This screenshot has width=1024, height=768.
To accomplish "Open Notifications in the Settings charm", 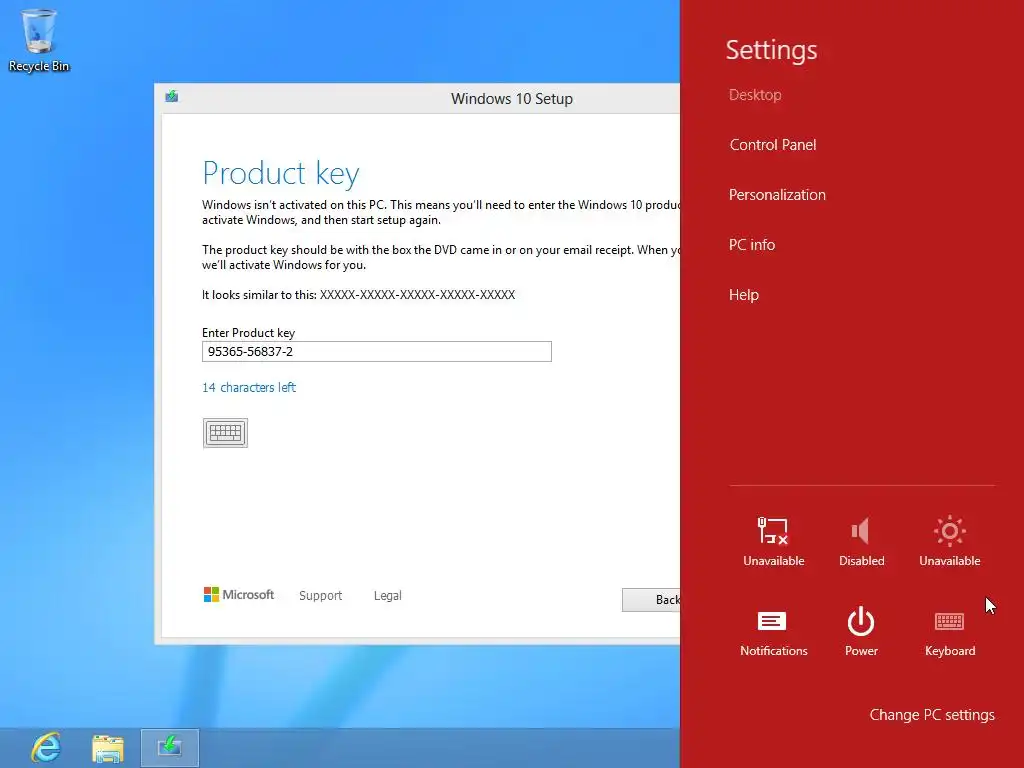I will [x=773, y=632].
